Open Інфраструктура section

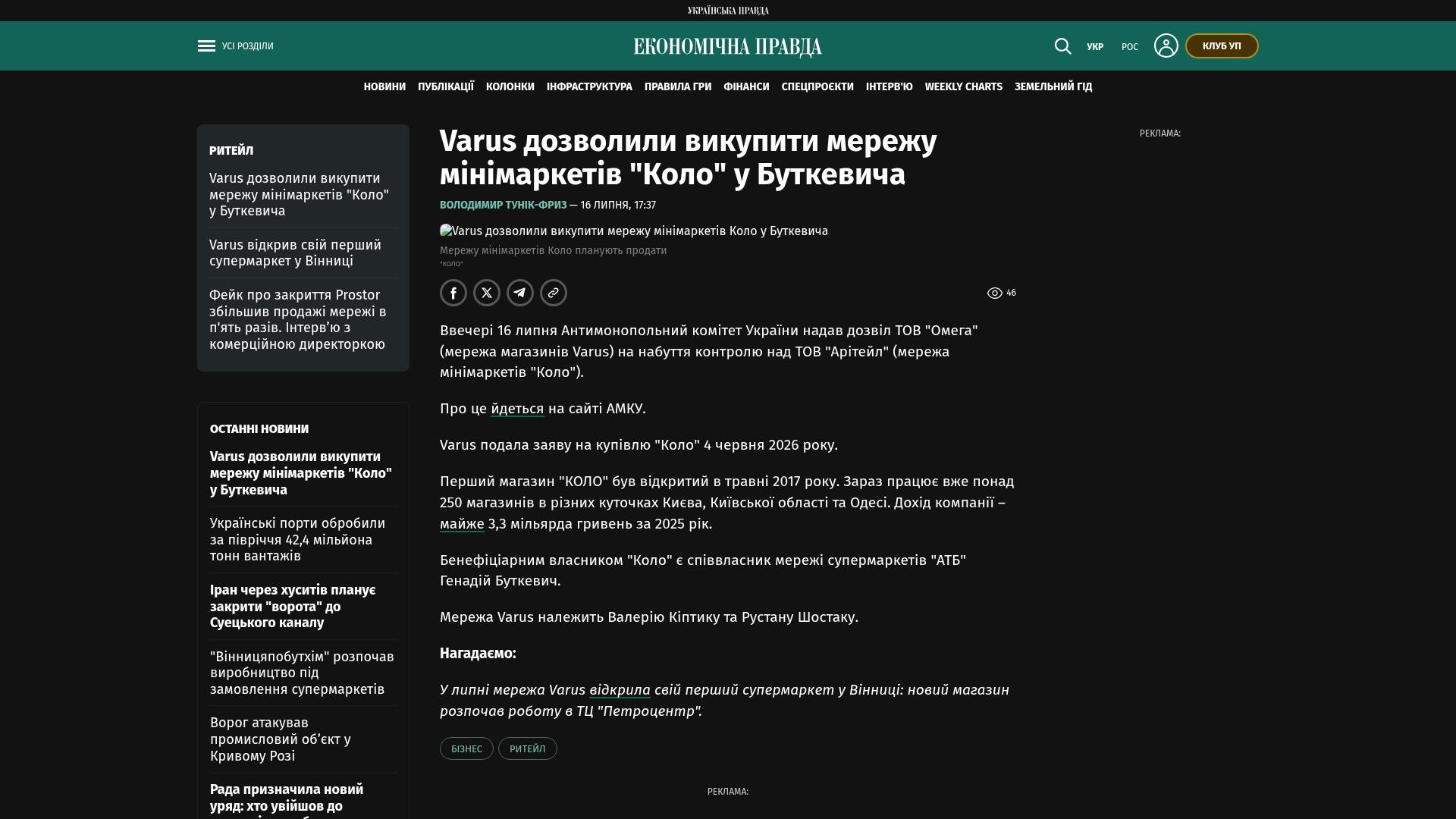tap(589, 87)
